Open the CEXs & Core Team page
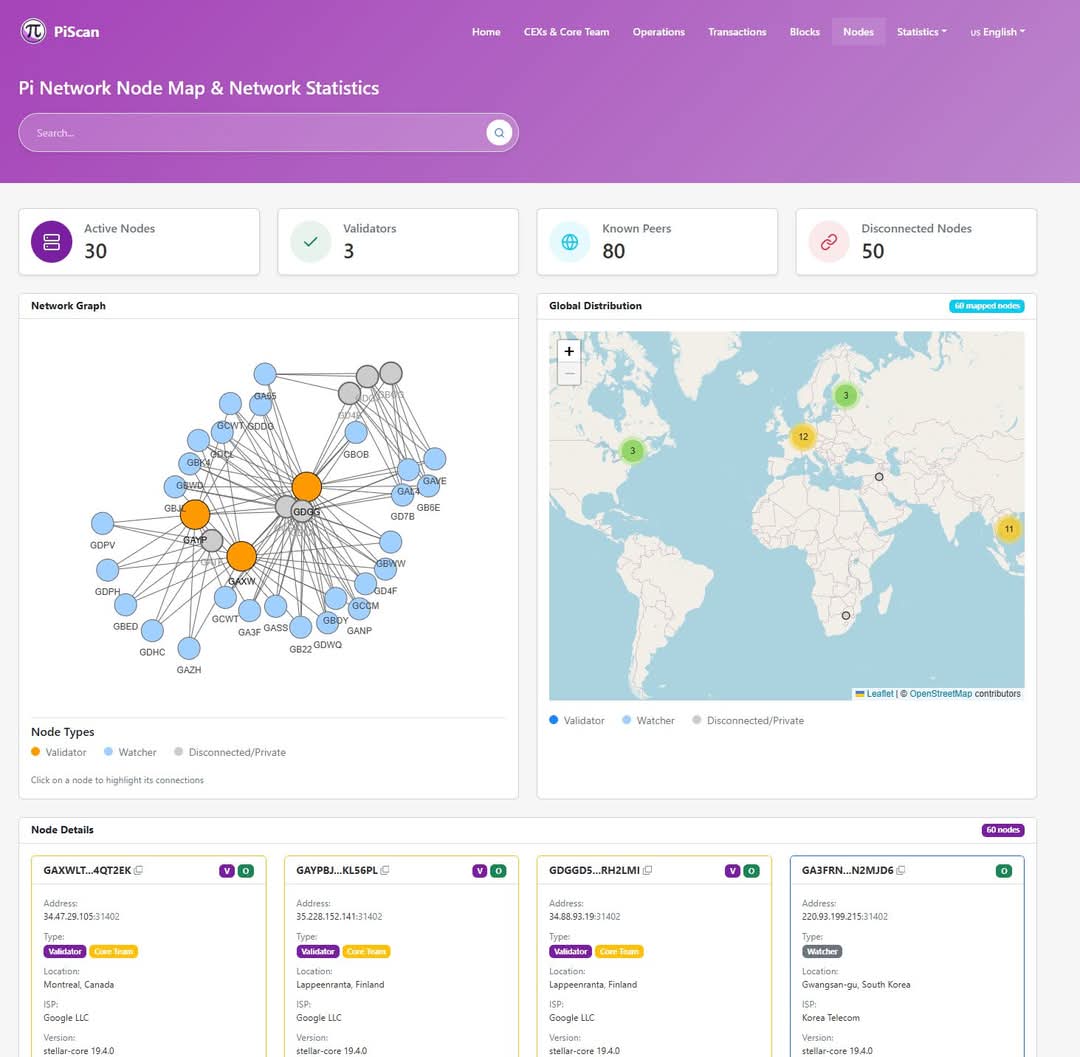Screen dimensions: 1080x1057 566,32
